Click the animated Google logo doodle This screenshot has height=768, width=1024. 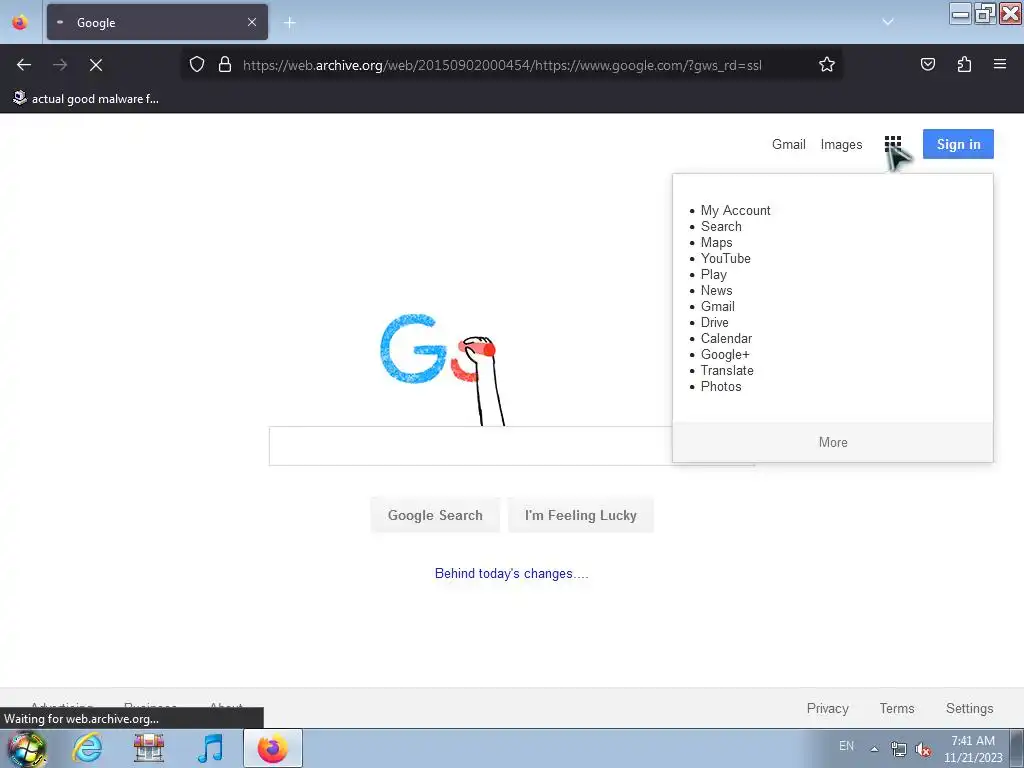tap(443, 368)
